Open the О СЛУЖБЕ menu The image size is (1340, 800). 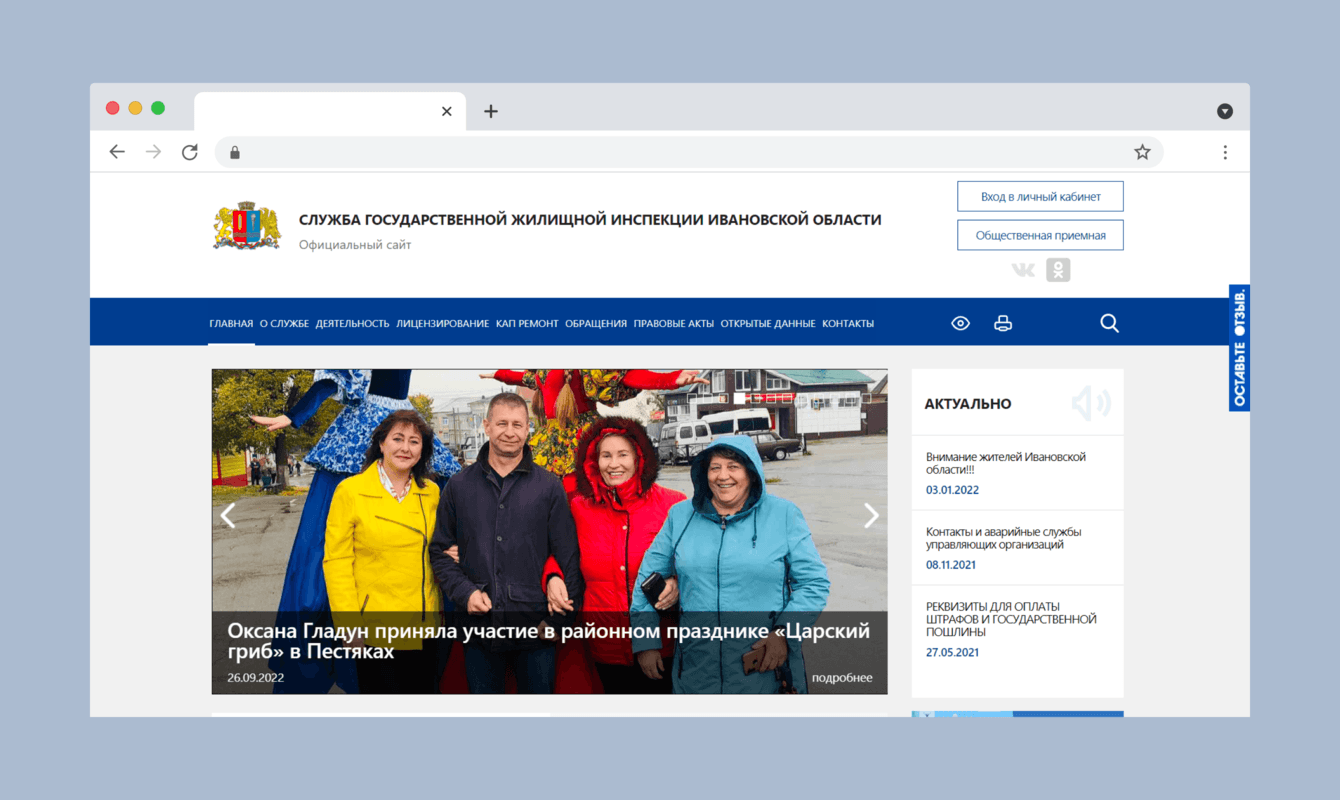pos(284,323)
